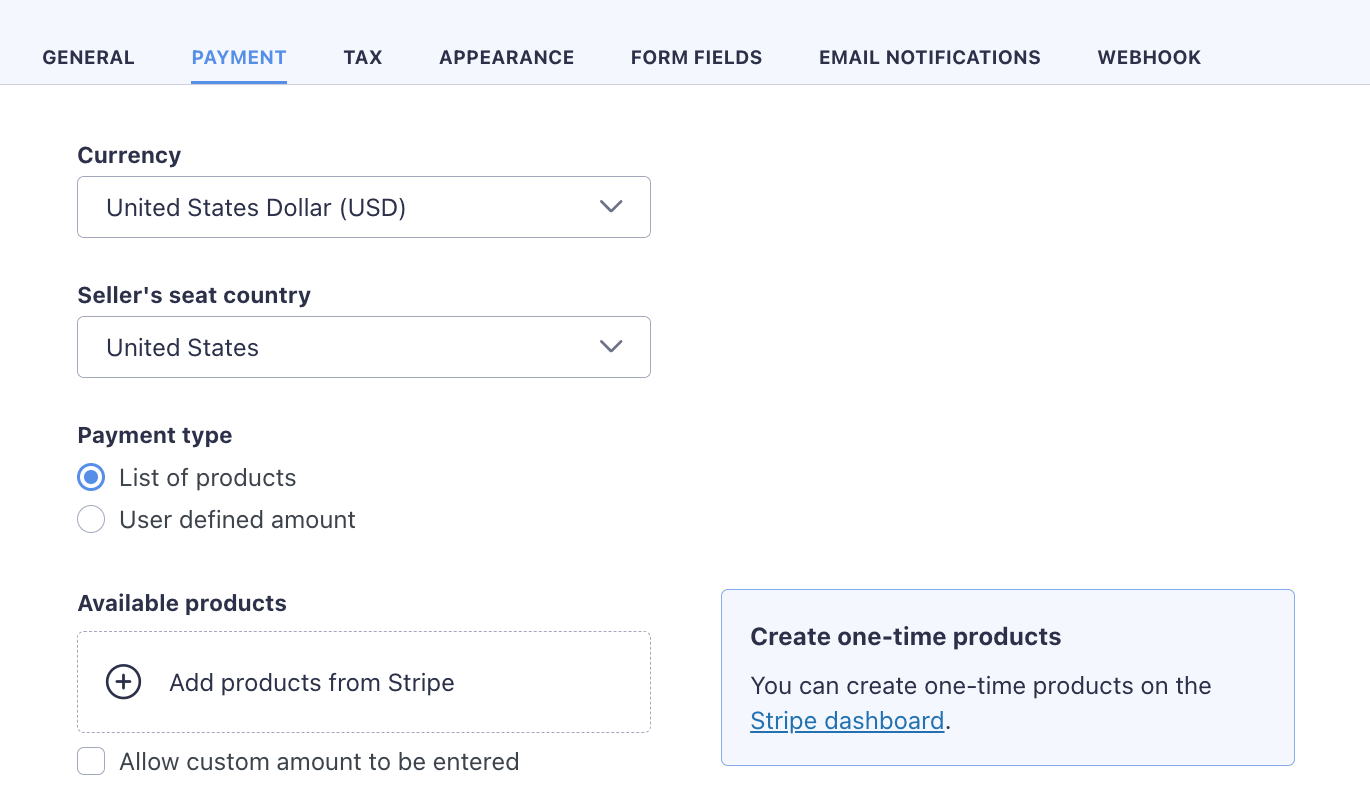Click the Available products area

coord(364,682)
